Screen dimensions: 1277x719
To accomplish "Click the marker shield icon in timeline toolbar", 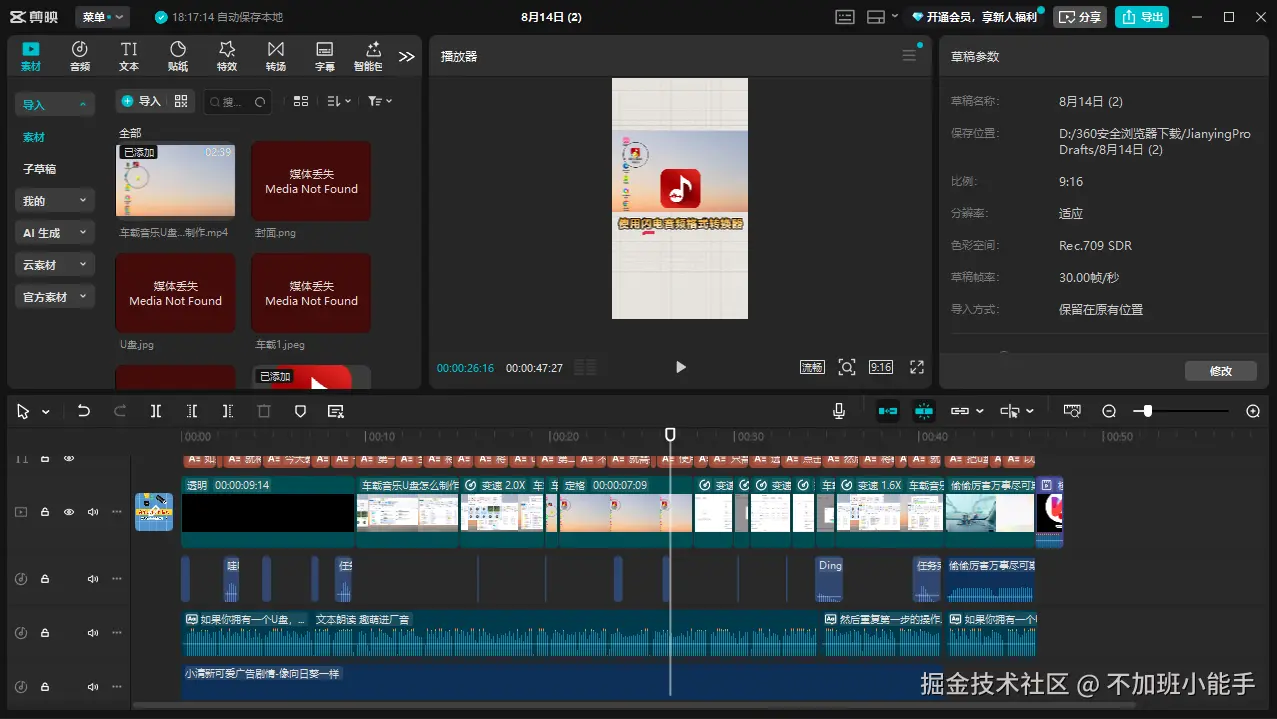I will point(300,411).
